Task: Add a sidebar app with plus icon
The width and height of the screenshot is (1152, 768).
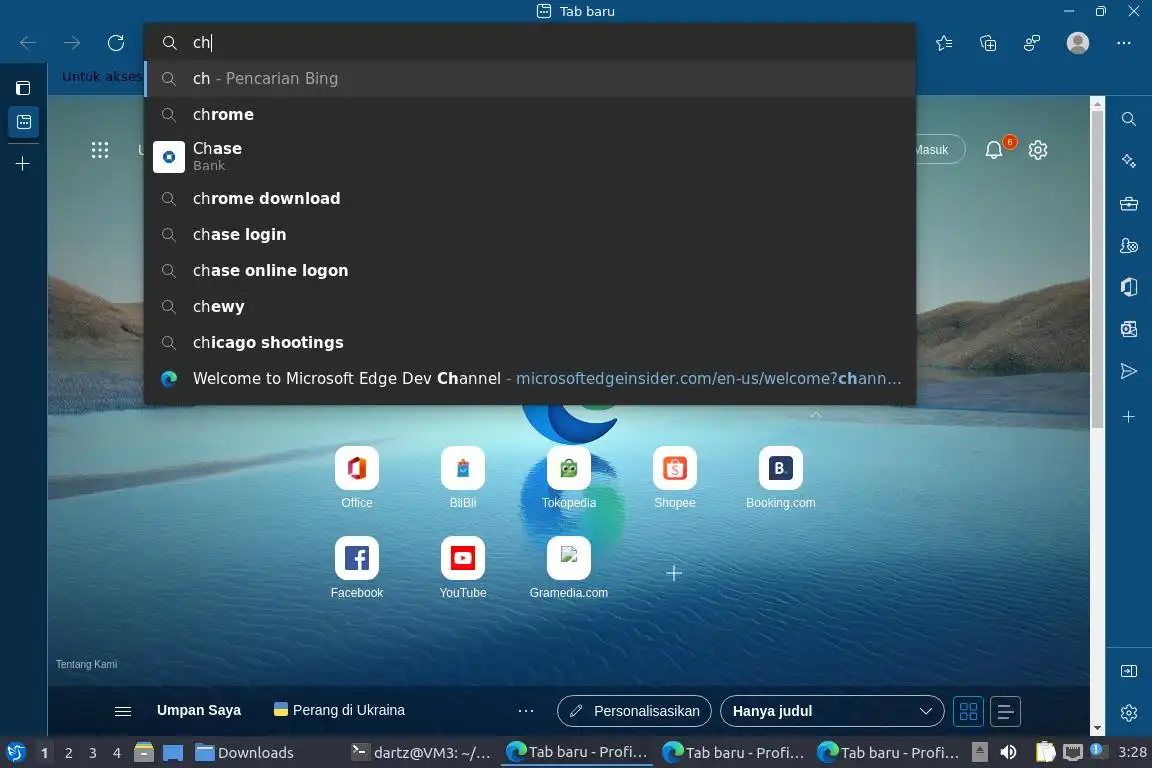Action: 1128,417
